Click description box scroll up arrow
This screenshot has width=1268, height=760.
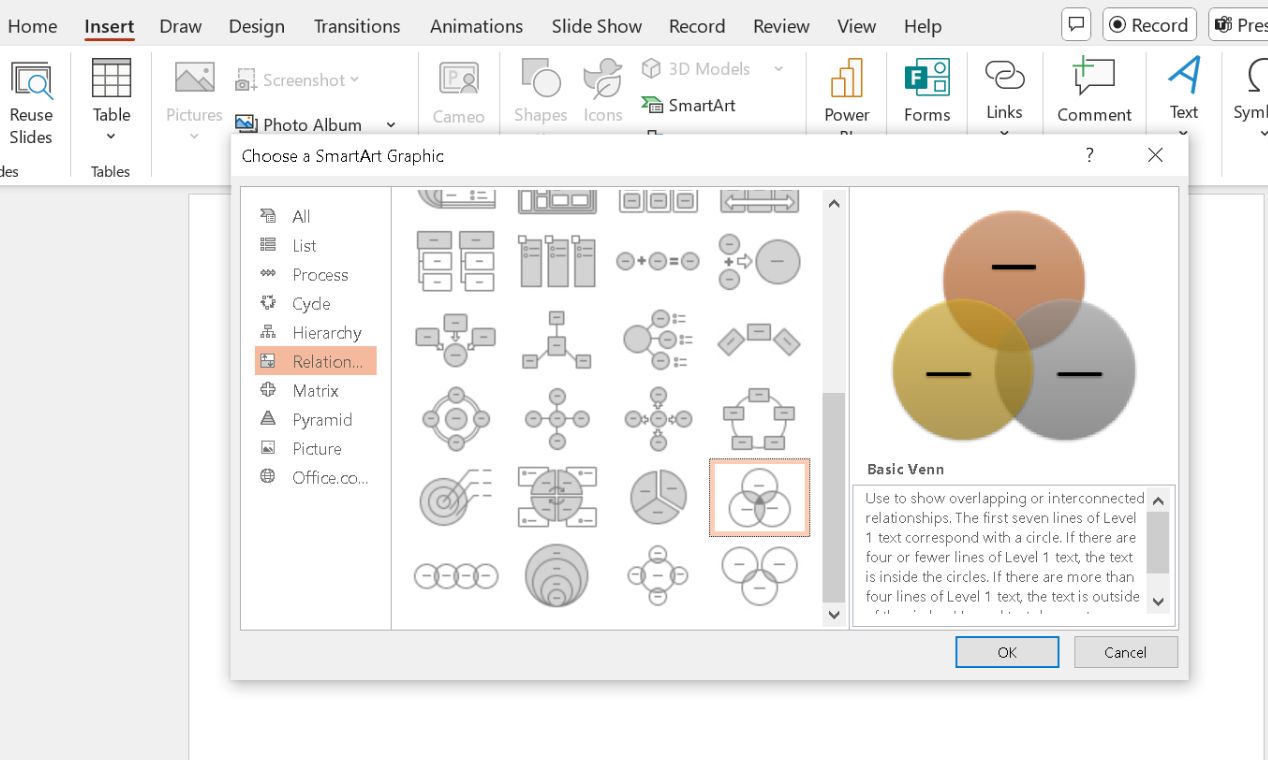click(1158, 500)
